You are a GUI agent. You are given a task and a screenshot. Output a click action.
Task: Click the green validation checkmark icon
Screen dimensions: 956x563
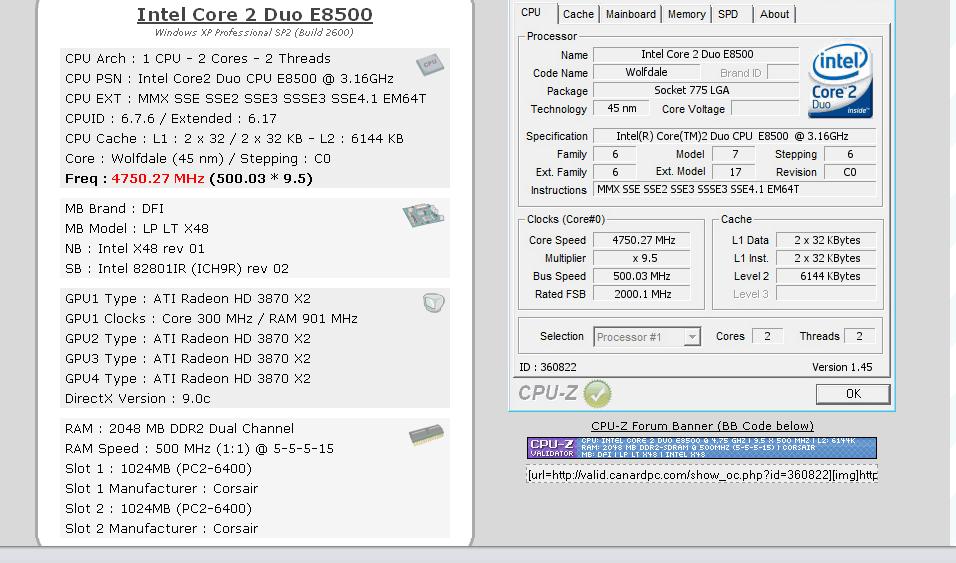tap(597, 393)
